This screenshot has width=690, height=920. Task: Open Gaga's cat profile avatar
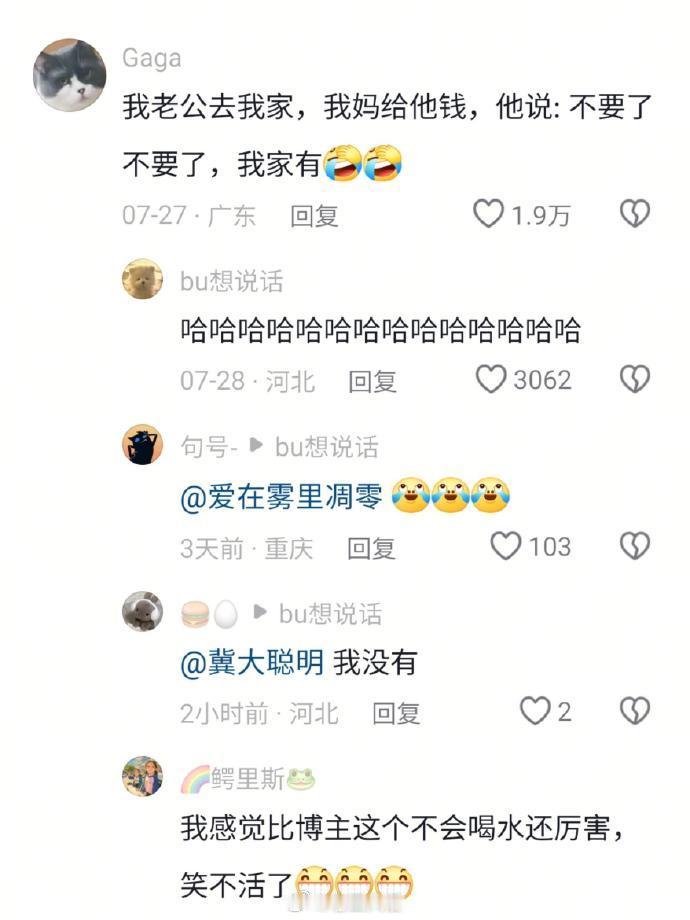pyautogui.click(x=70, y=75)
